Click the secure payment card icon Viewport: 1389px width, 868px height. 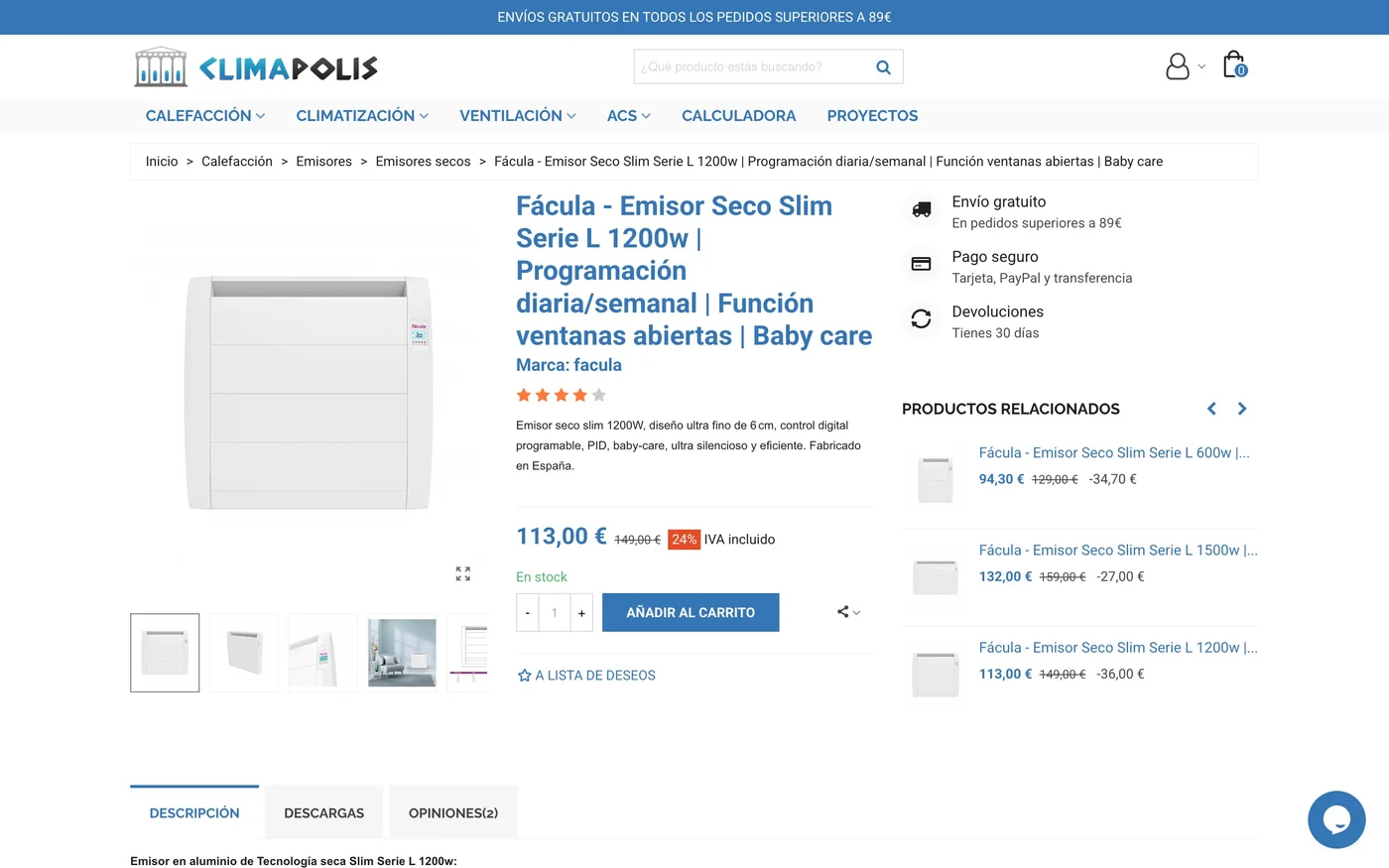pyautogui.click(x=922, y=264)
